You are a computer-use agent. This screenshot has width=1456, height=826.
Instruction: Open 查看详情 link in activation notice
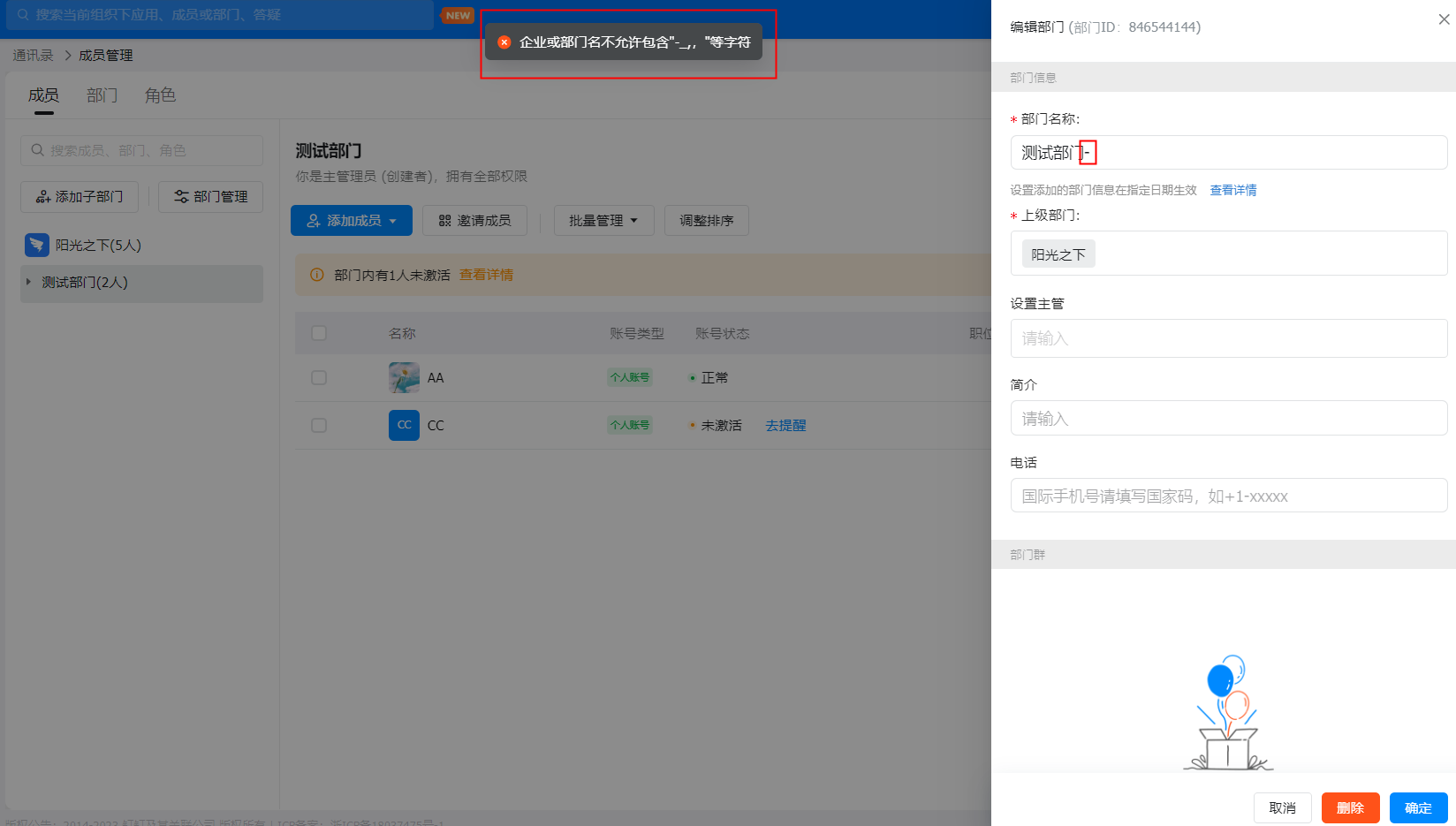click(486, 275)
